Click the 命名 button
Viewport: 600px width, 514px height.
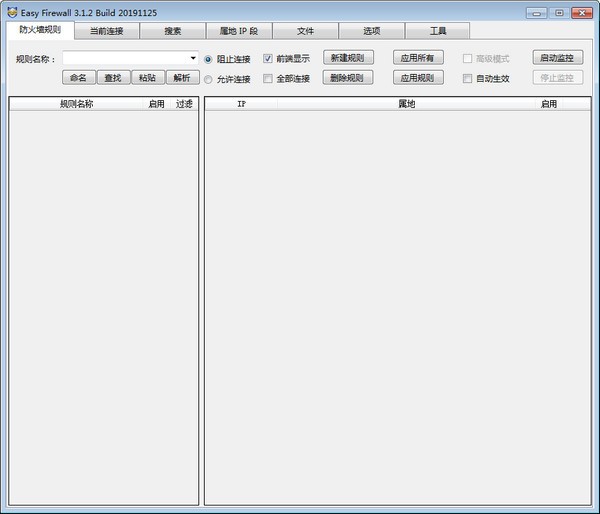pos(79,78)
